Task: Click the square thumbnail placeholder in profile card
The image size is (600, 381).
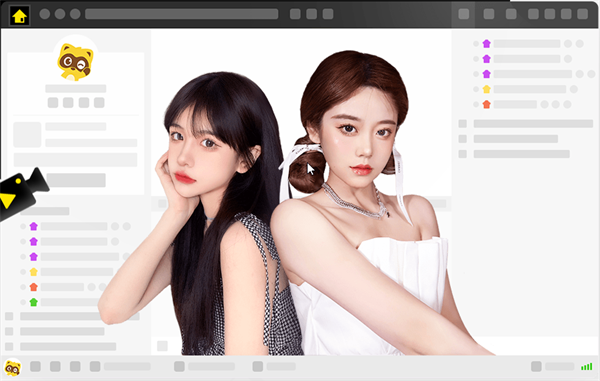Action: pos(27,135)
